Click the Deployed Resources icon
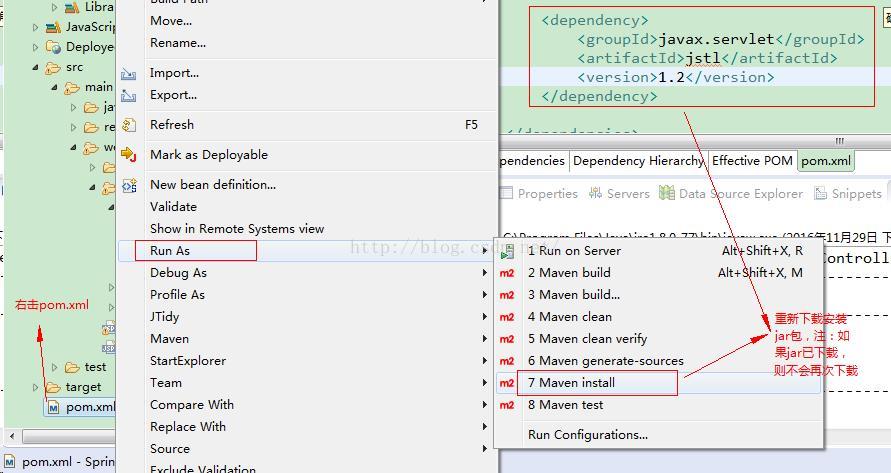Viewport: 891px width, 473px height. pos(53,47)
